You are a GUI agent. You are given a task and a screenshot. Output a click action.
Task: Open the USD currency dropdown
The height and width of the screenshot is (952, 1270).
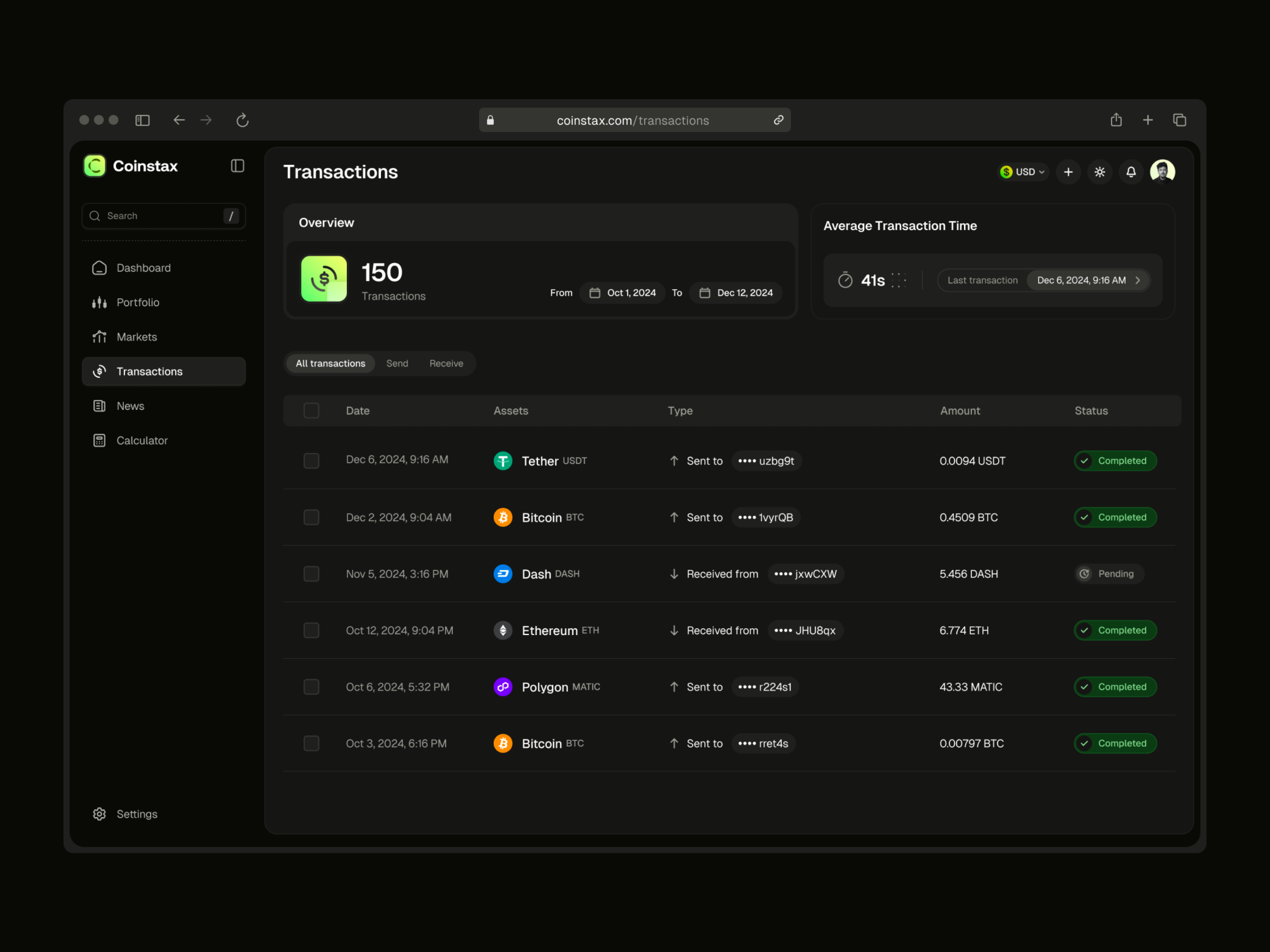pos(1022,172)
